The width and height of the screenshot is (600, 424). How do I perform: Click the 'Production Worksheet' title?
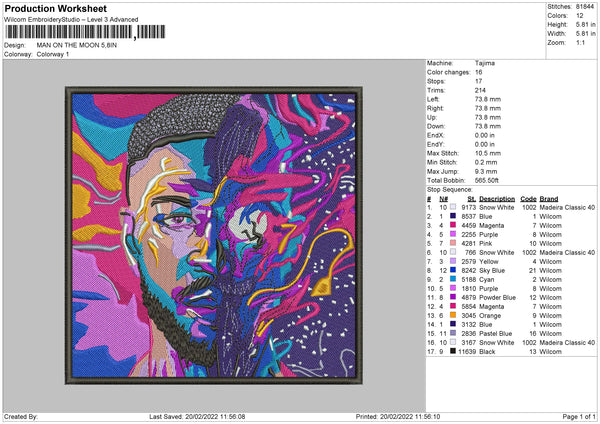tap(56, 8)
